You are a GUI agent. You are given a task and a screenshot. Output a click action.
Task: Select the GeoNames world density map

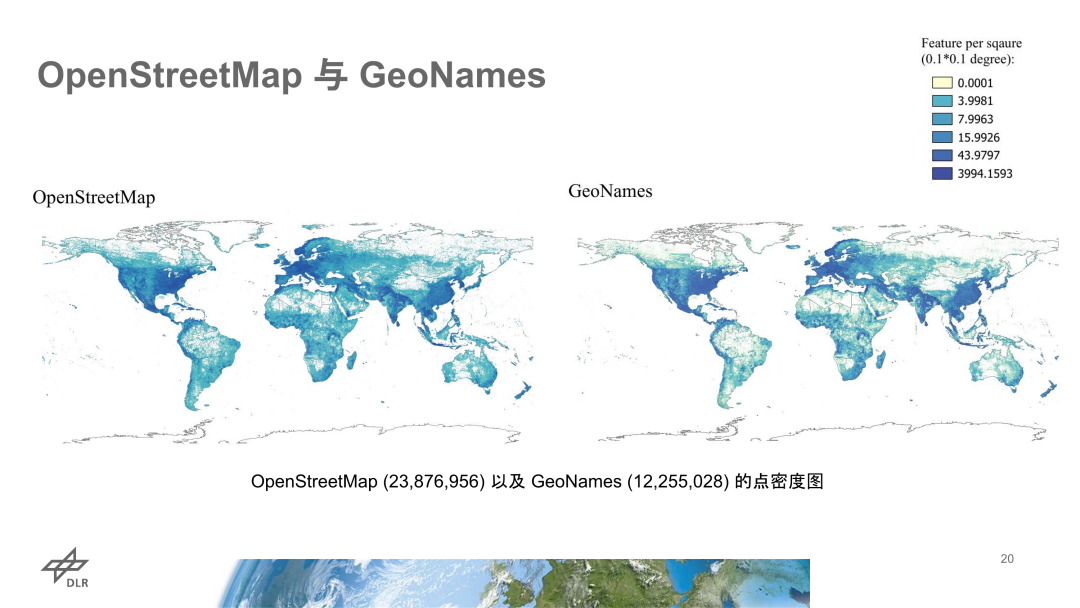click(x=818, y=331)
